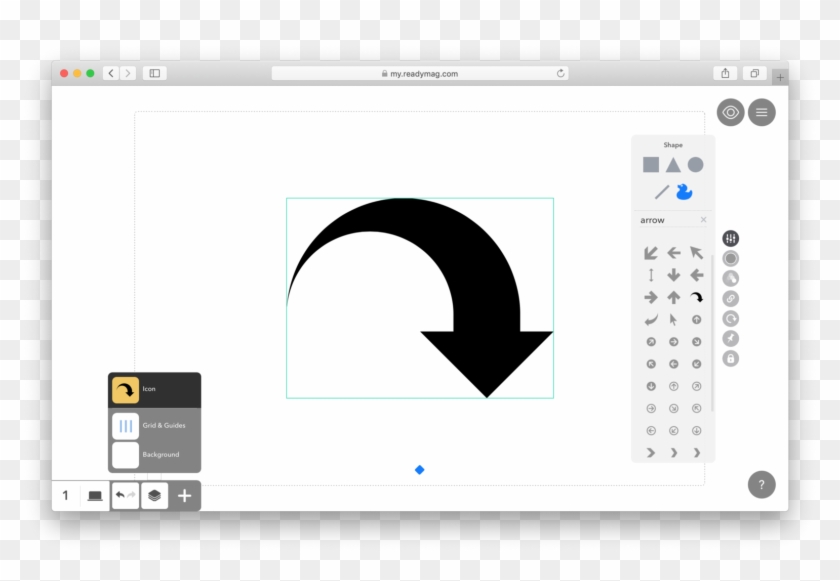
Task: Pick the thick up arrow icon
Action: point(673,297)
